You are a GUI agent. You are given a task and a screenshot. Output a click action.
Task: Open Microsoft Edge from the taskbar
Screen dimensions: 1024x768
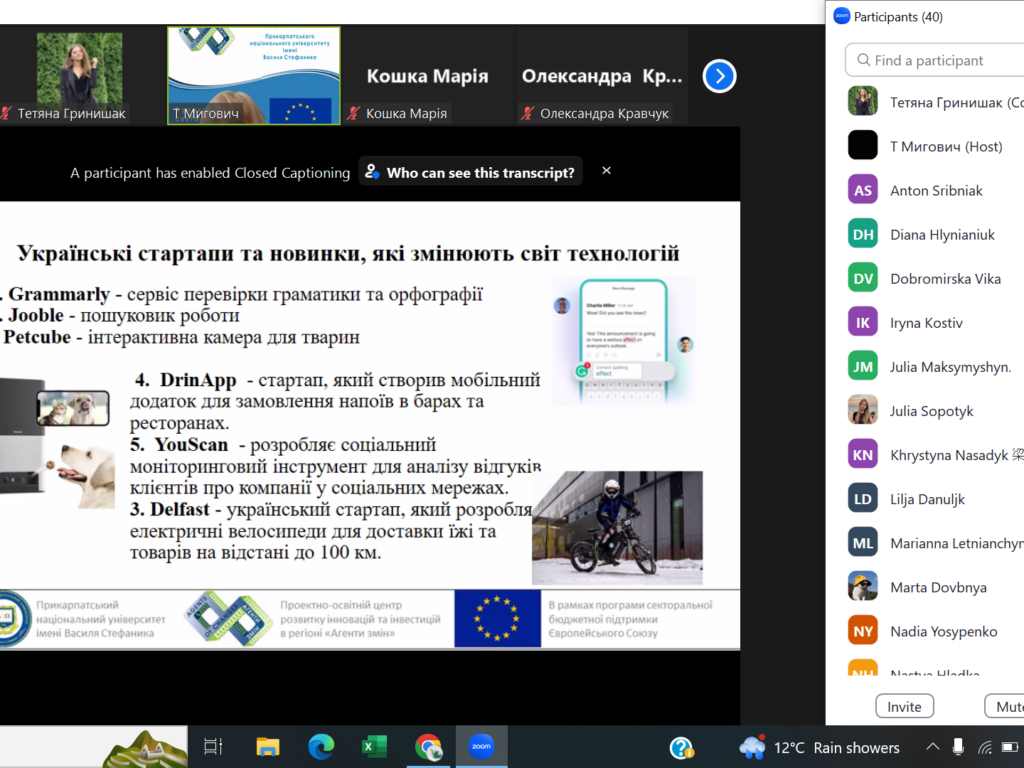[321, 747]
